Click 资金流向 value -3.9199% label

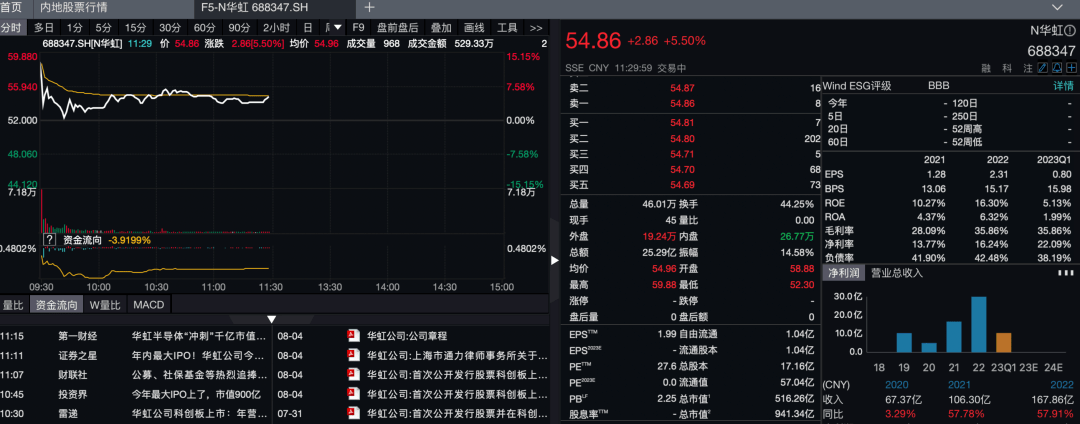coord(129,240)
